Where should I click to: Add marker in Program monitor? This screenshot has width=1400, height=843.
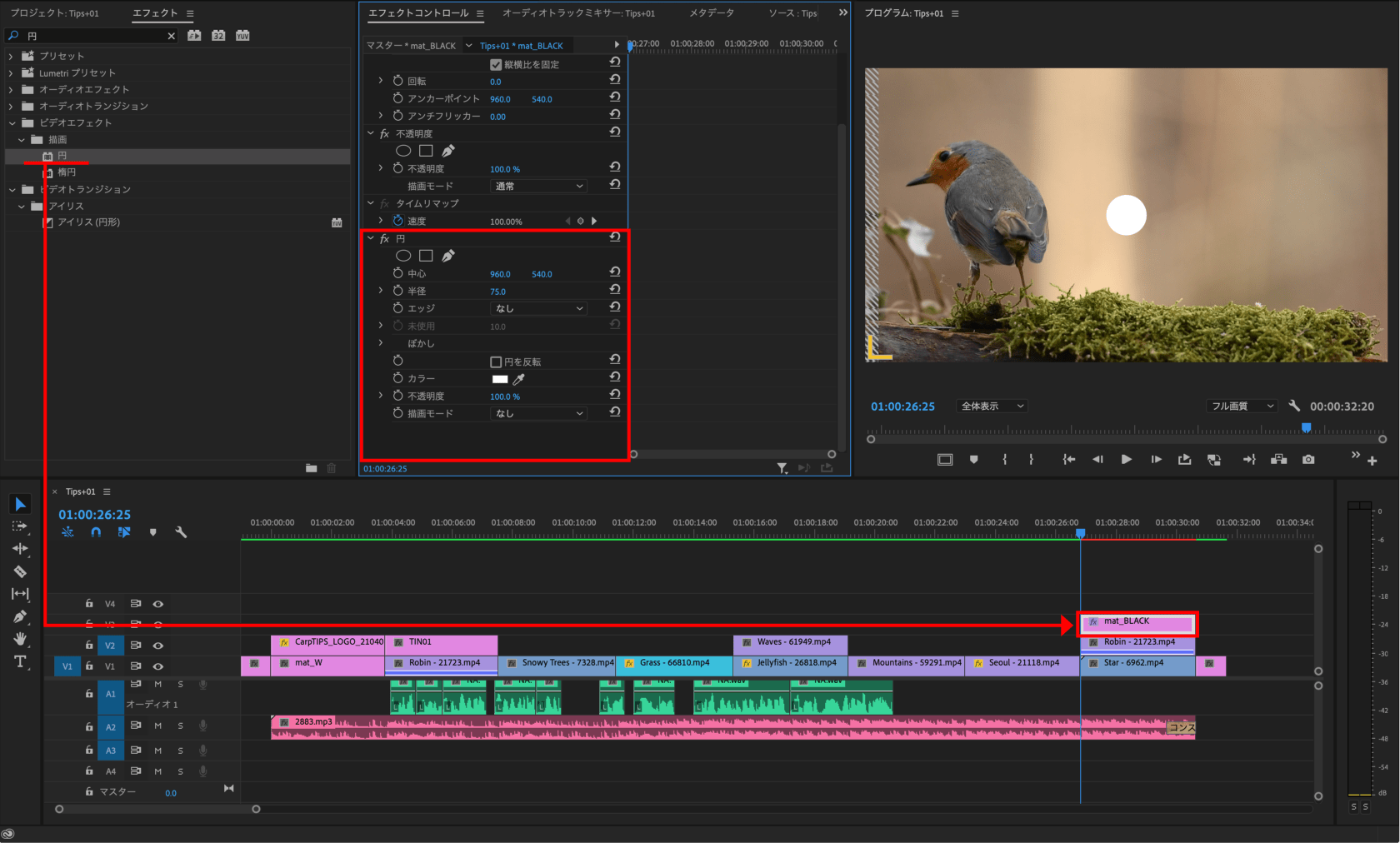tap(973, 459)
